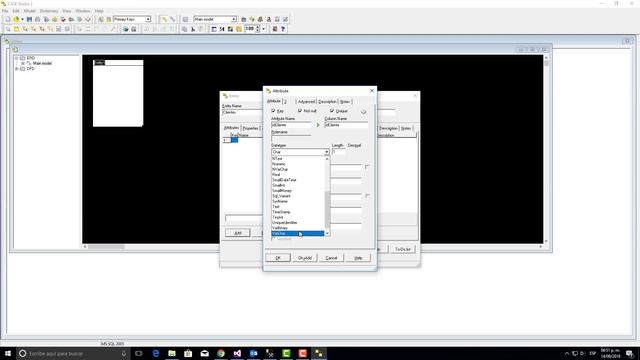This screenshot has width=640, height=360.
Task: Open the Model menu
Action: tap(30, 11)
